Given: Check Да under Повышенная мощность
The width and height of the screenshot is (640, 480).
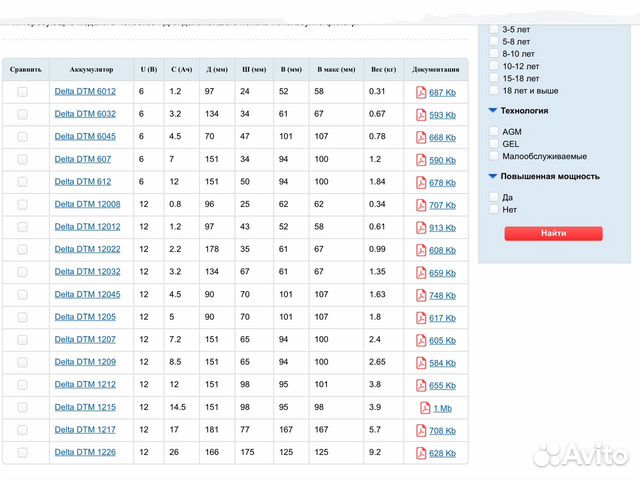Looking at the screenshot, I should (494, 197).
